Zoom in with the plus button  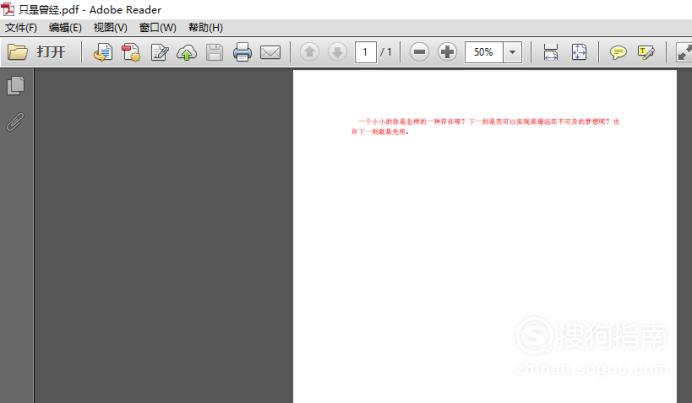click(447, 52)
